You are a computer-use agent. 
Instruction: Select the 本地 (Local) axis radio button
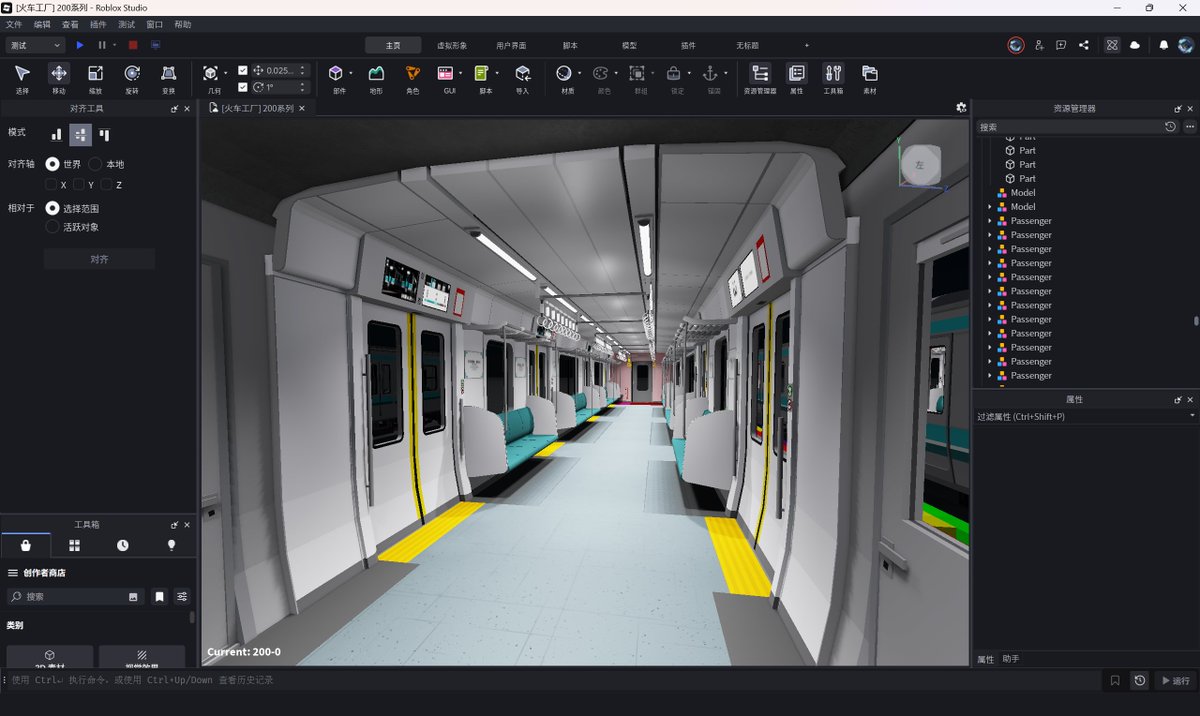(95, 164)
